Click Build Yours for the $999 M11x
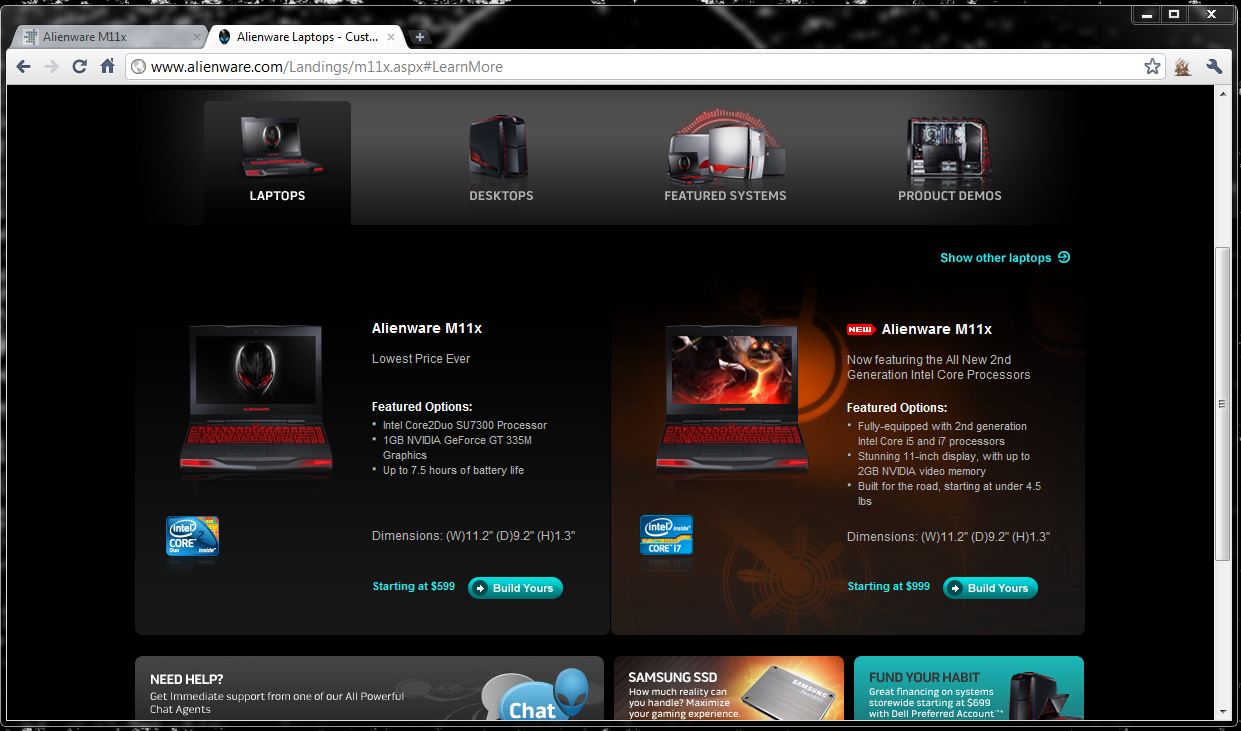1241x731 pixels. (x=990, y=588)
